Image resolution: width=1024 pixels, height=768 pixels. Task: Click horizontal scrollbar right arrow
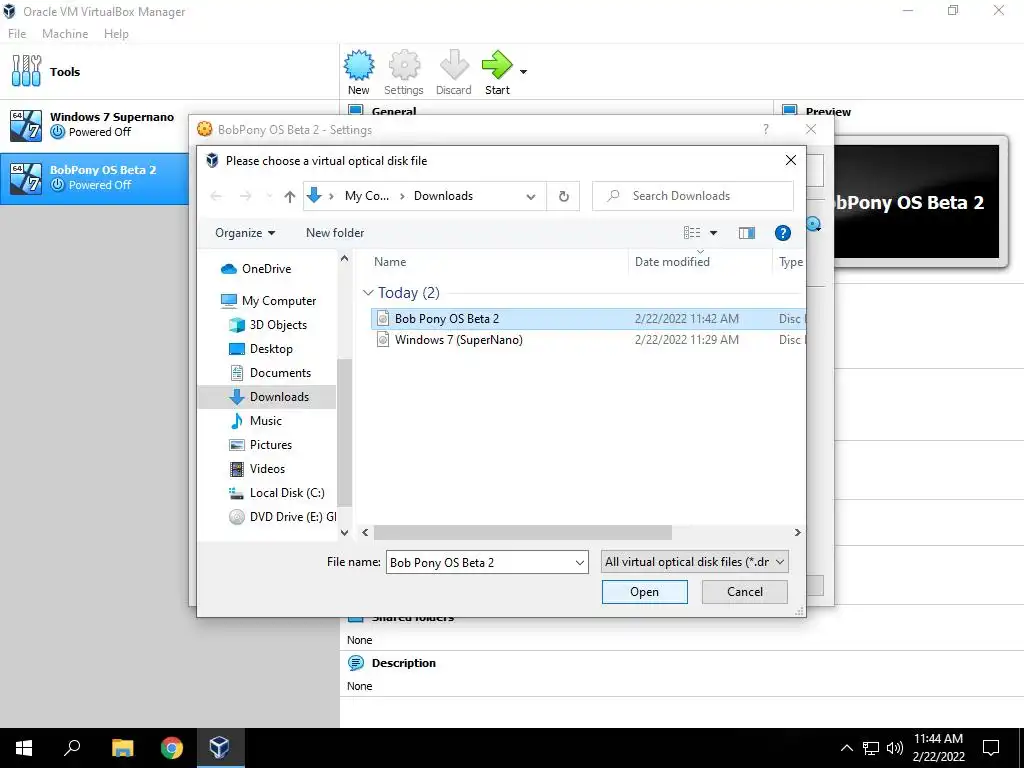797,533
